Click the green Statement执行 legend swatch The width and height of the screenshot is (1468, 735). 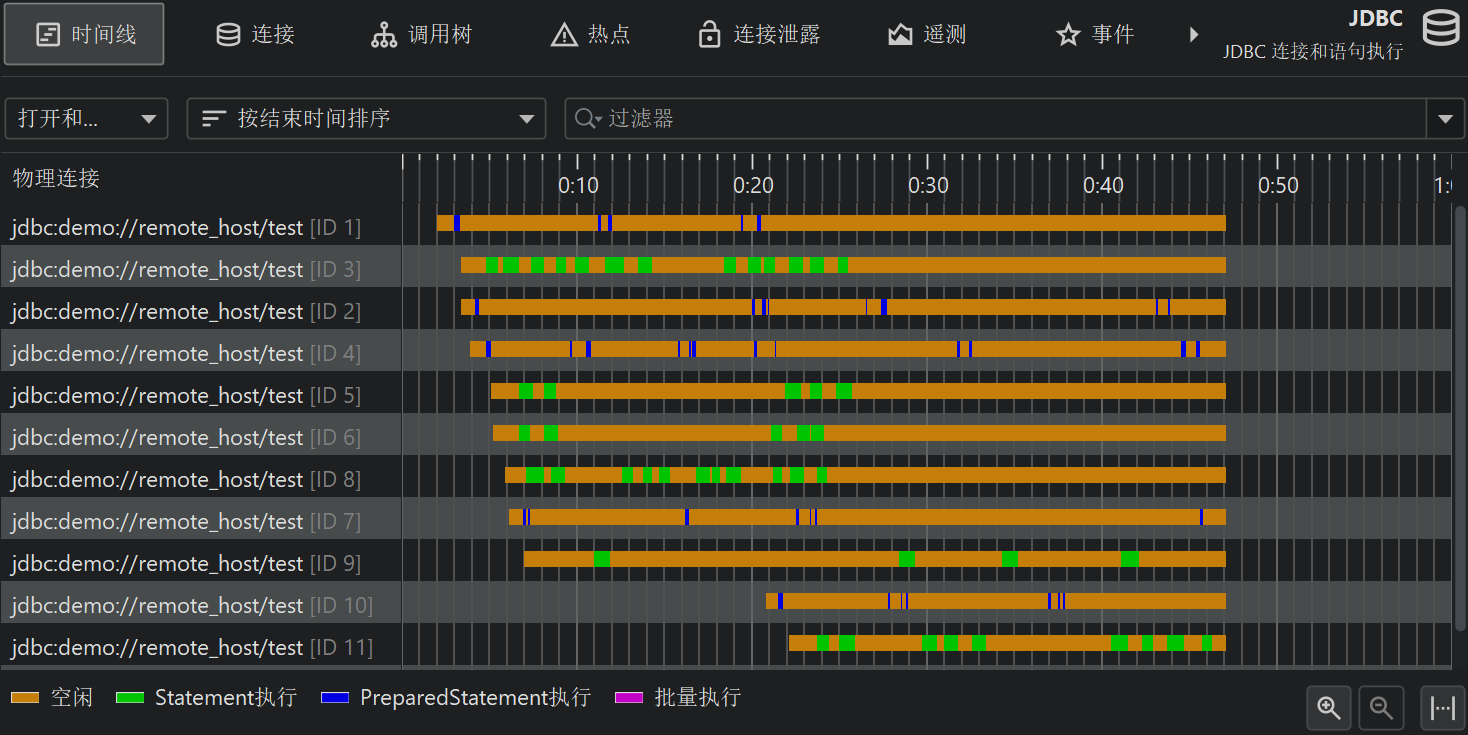[x=130, y=698]
